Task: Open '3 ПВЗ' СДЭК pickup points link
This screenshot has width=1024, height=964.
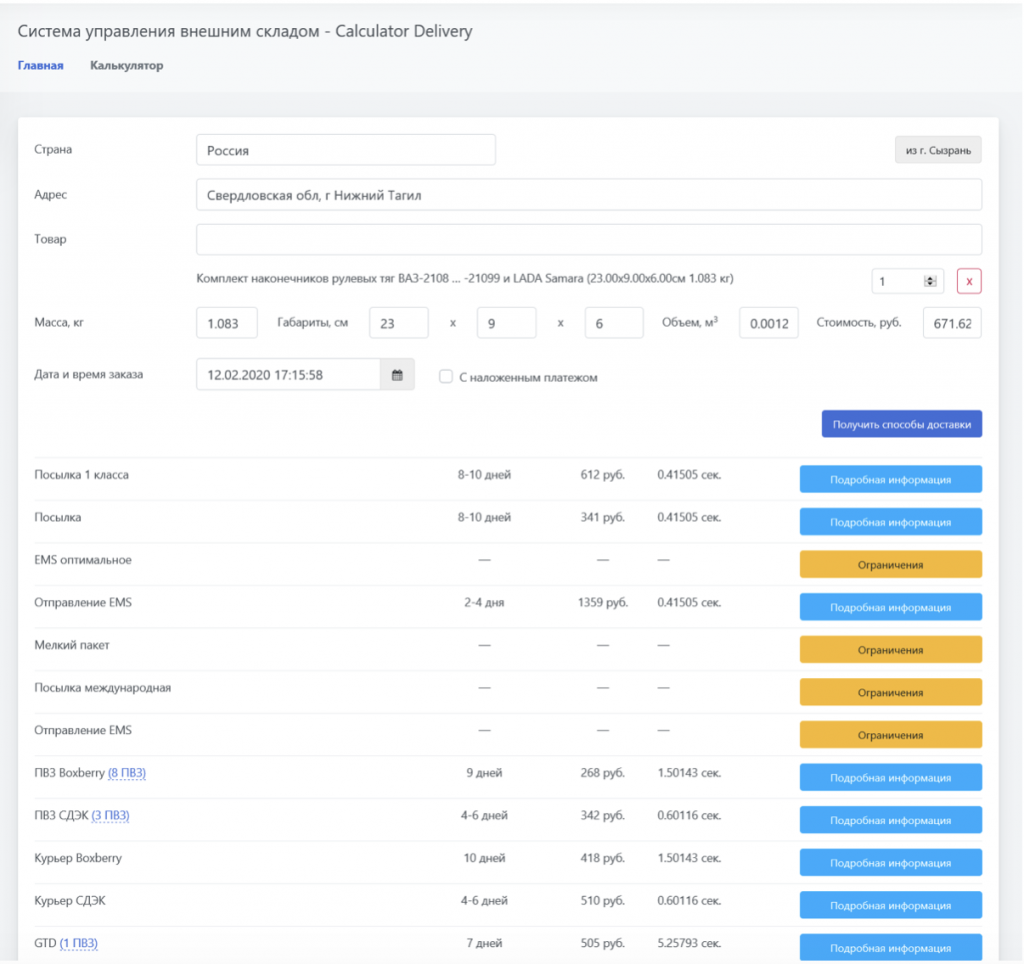Action: coord(110,816)
